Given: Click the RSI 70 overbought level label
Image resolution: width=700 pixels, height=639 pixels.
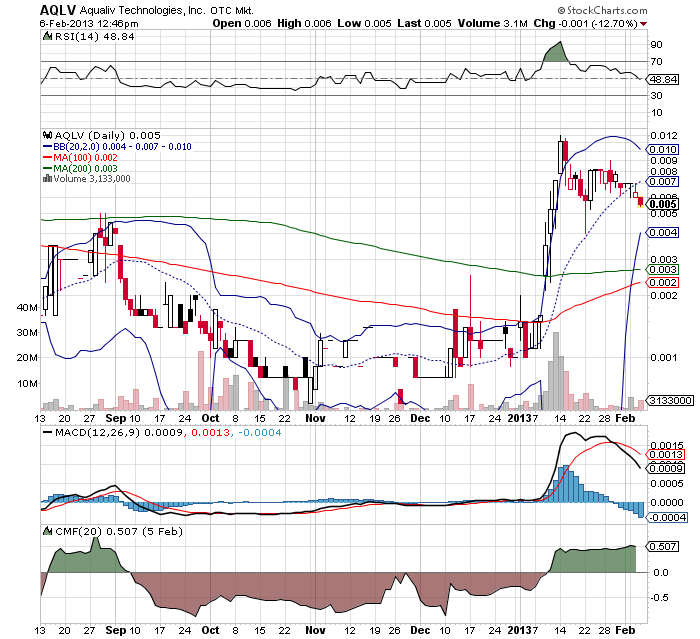Looking at the screenshot, I should [657, 62].
